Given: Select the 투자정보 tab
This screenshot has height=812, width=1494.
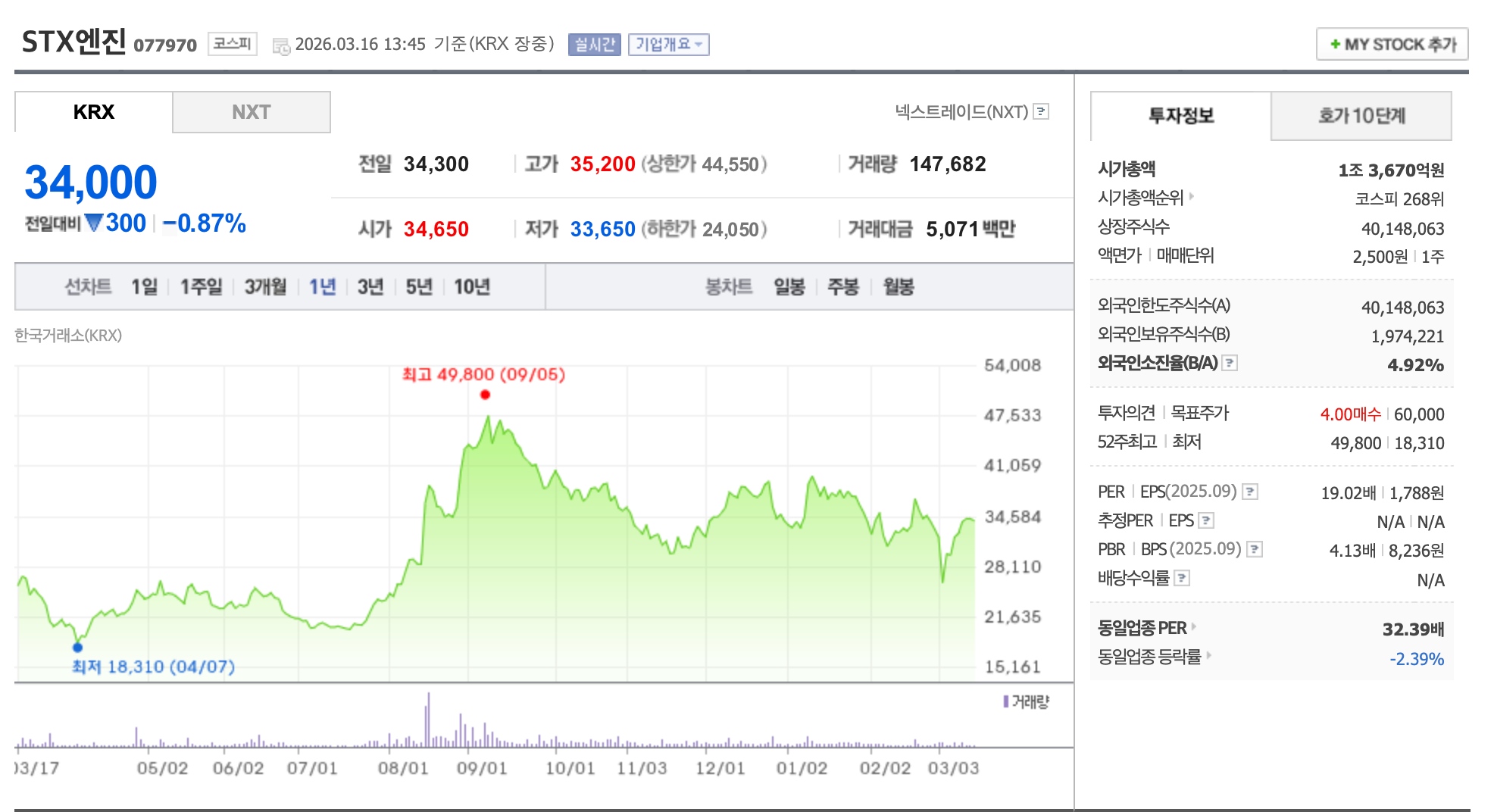Looking at the screenshot, I should click(1180, 116).
